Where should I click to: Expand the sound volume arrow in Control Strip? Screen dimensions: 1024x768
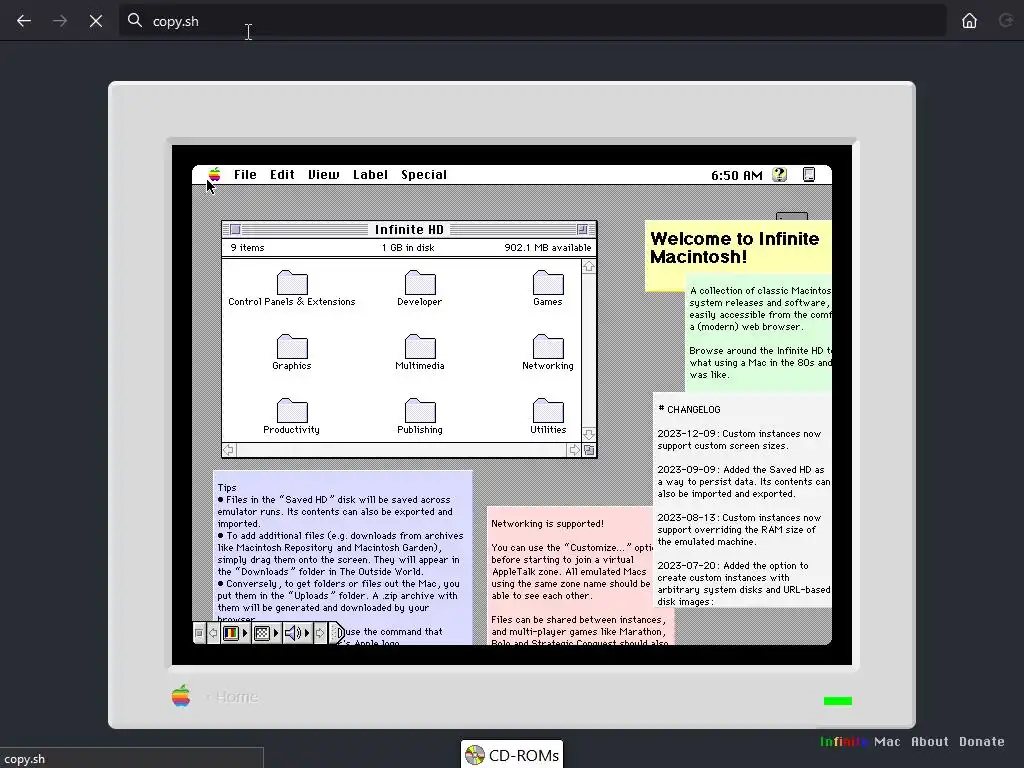pyautogui.click(x=307, y=633)
